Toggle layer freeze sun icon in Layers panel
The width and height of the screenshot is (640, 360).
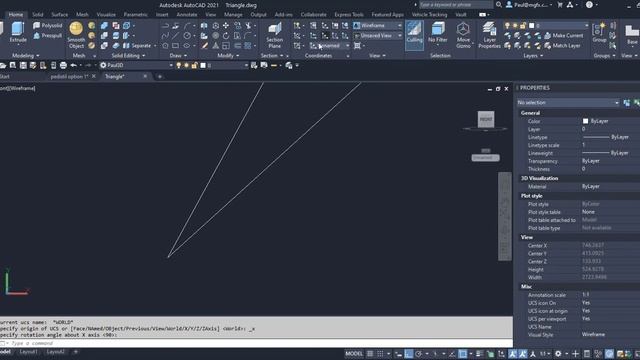click(515, 25)
